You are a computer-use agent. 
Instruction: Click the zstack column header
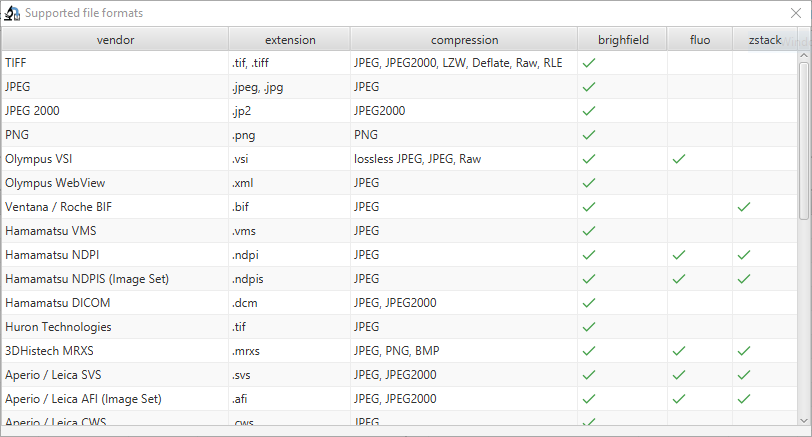point(764,40)
